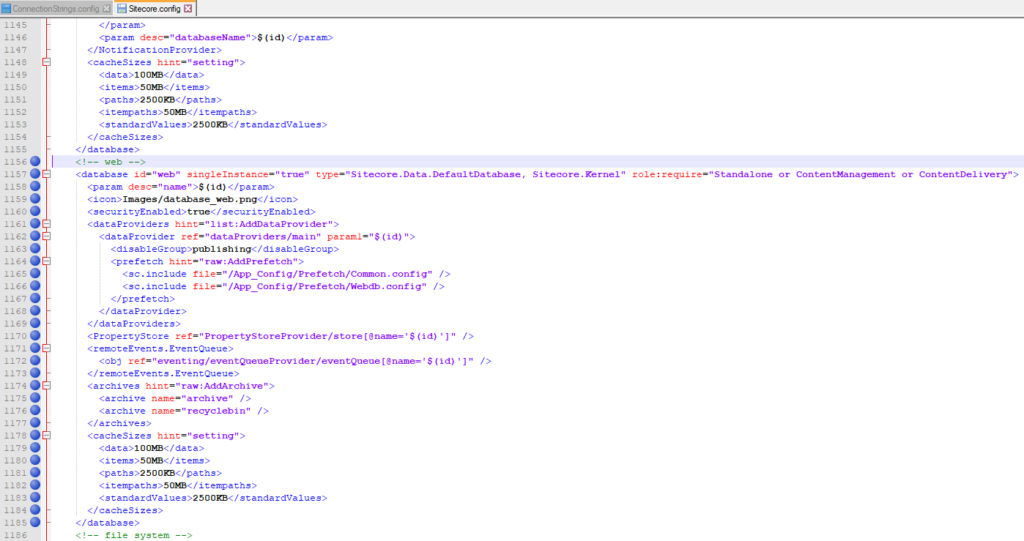This screenshot has width=1024, height=541.
Task: Click line number 1186 in the margin
Action: point(15,534)
